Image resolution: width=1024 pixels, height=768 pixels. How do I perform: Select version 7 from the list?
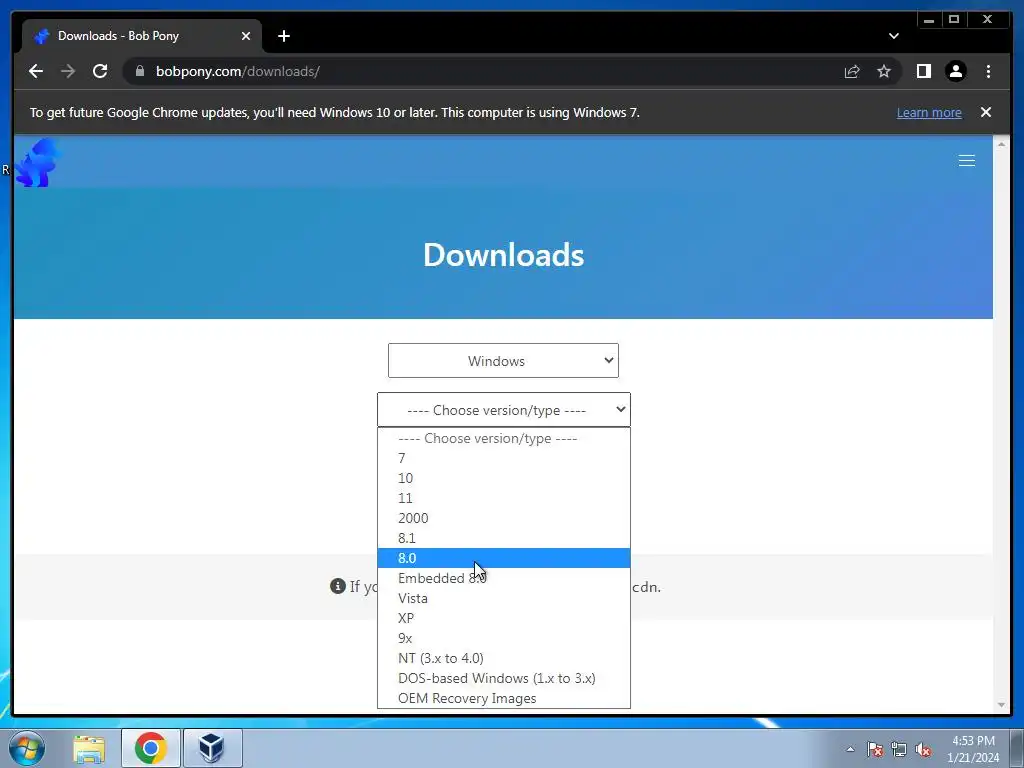[x=504, y=458]
